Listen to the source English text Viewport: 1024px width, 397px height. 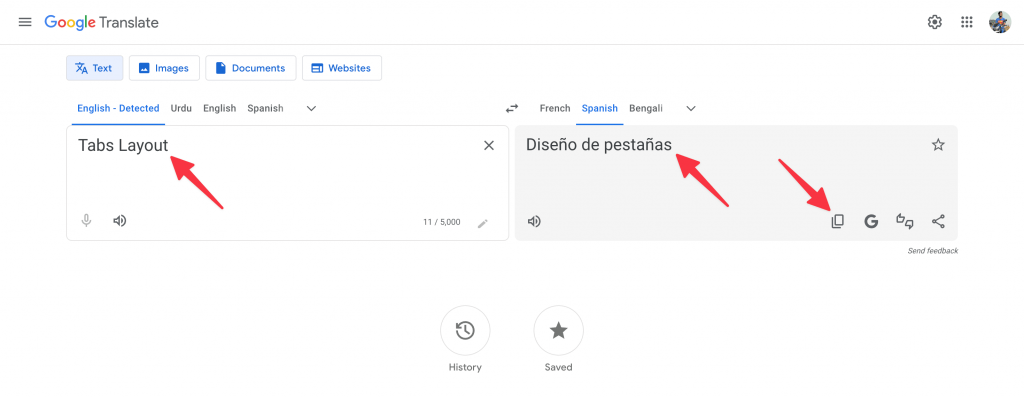click(x=120, y=221)
